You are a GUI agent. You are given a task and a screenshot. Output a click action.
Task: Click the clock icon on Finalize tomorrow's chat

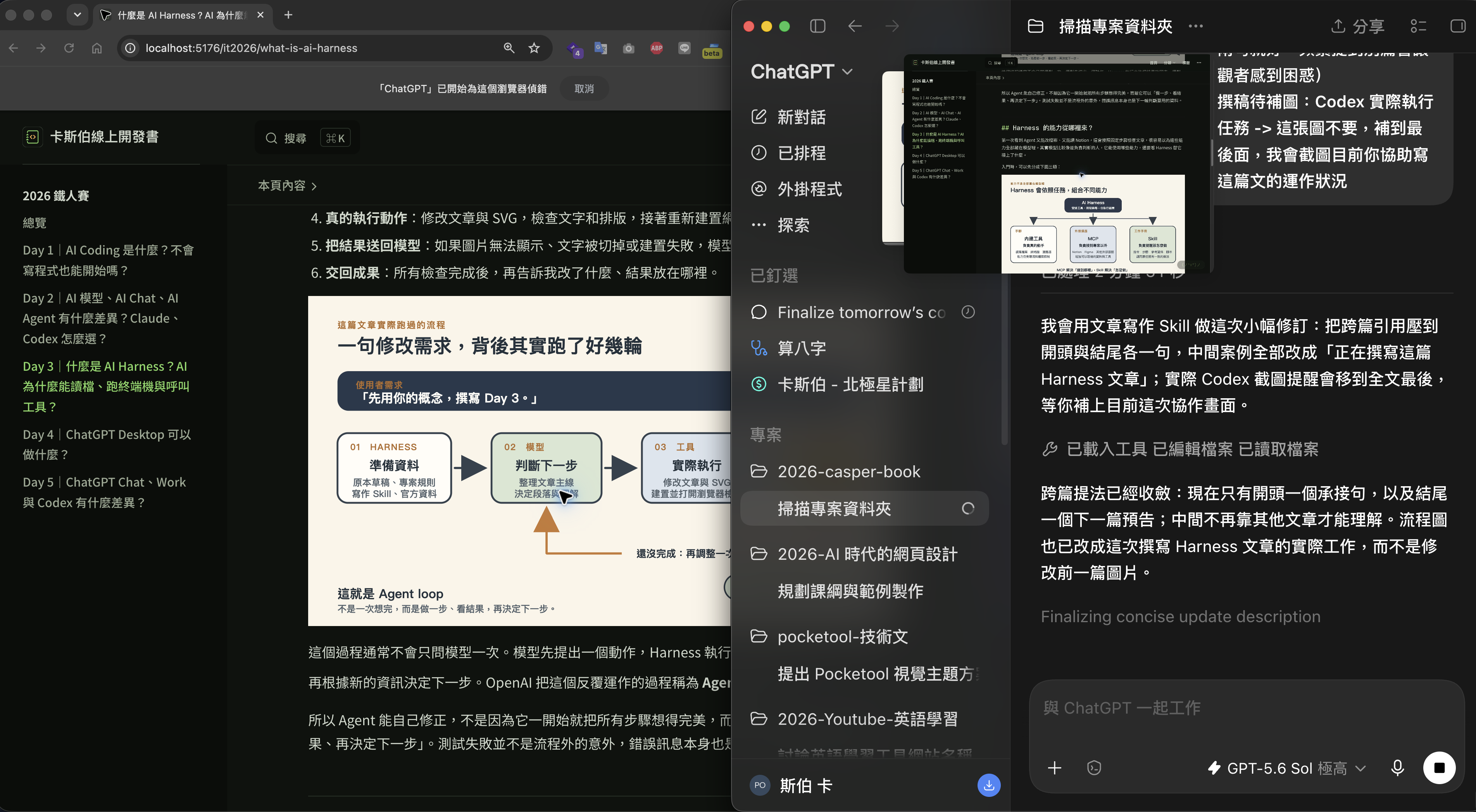pos(968,312)
